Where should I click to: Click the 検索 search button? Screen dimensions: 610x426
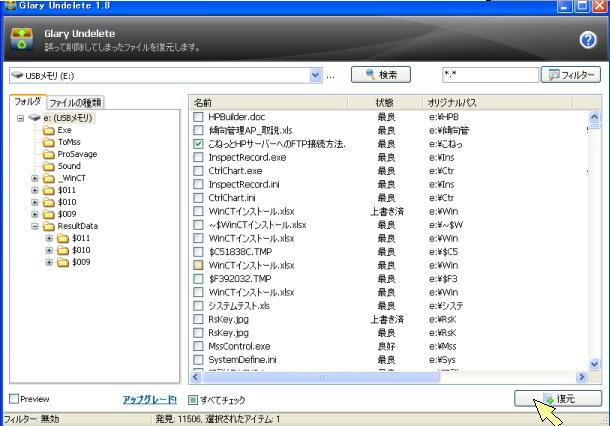(380, 74)
